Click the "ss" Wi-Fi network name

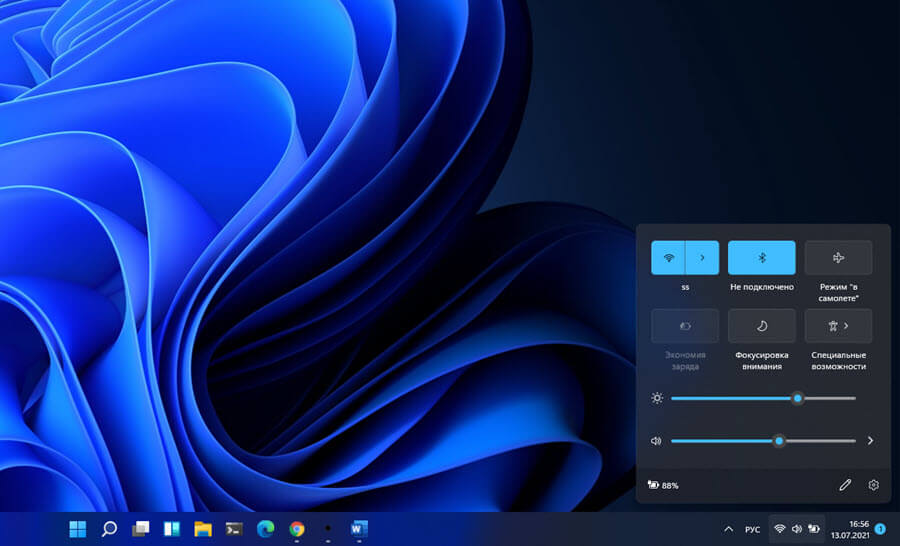[x=685, y=287]
